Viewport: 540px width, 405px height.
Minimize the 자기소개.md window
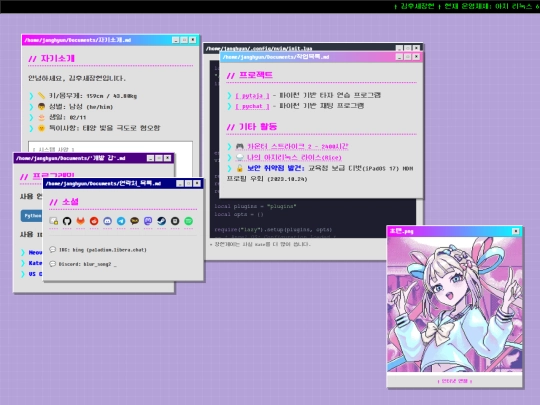(x=176, y=40)
